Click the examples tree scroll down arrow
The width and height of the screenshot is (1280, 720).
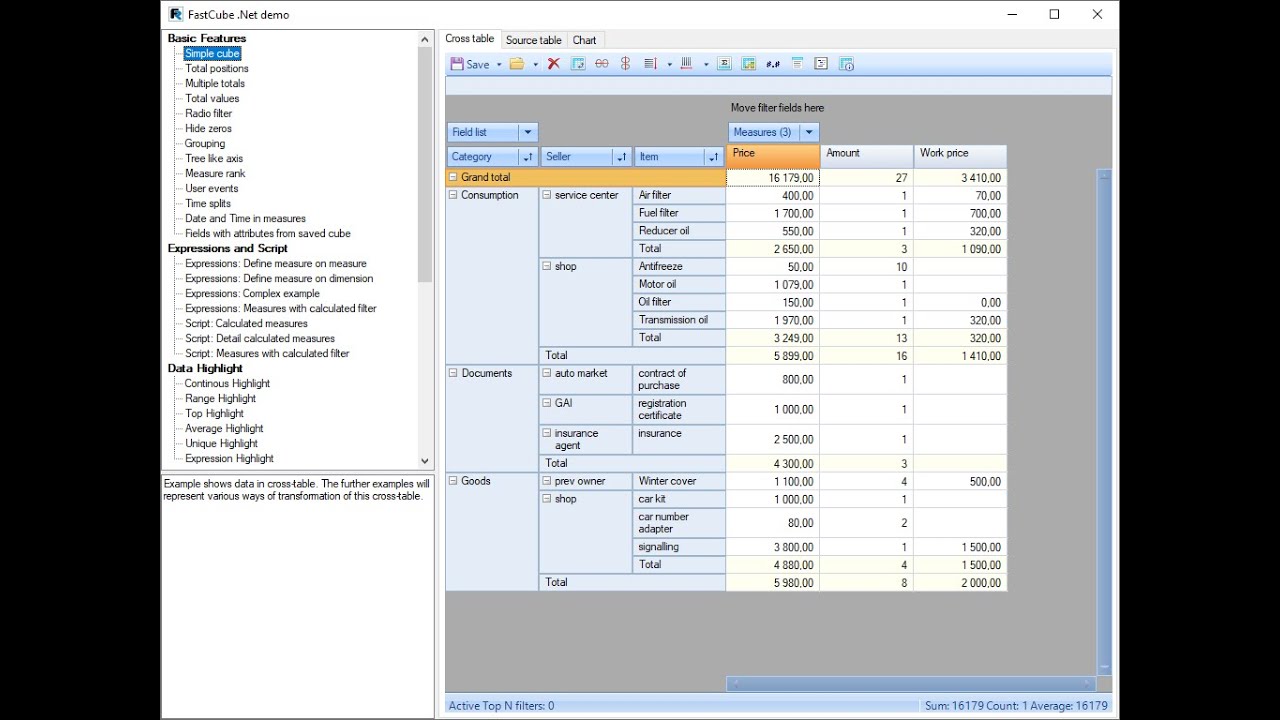[x=425, y=461]
